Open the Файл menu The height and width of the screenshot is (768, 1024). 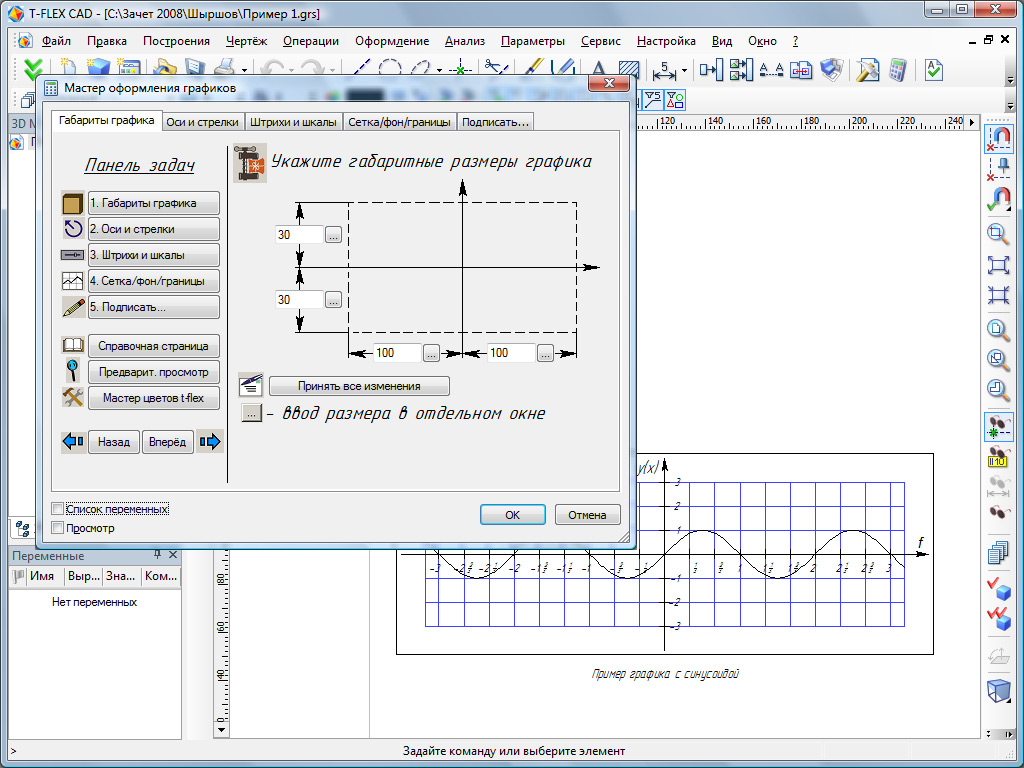(56, 41)
